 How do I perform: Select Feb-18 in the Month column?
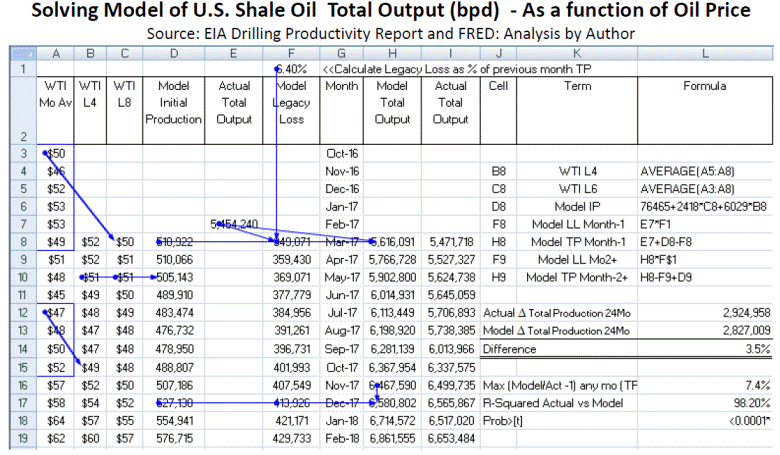pos(343,438)
